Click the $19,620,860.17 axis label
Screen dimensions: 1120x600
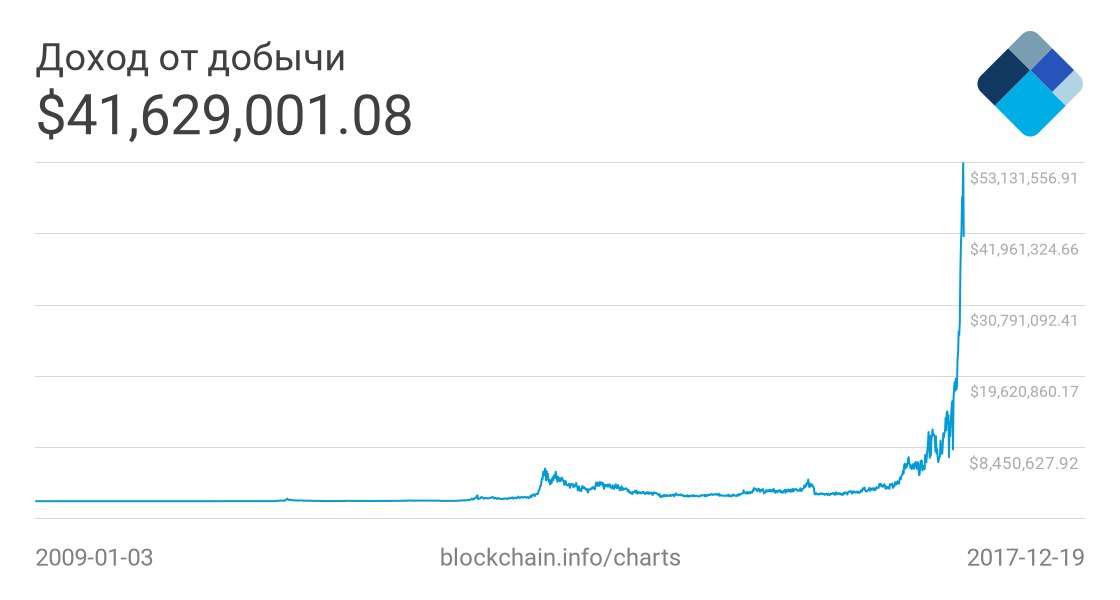coord(1023,391)
